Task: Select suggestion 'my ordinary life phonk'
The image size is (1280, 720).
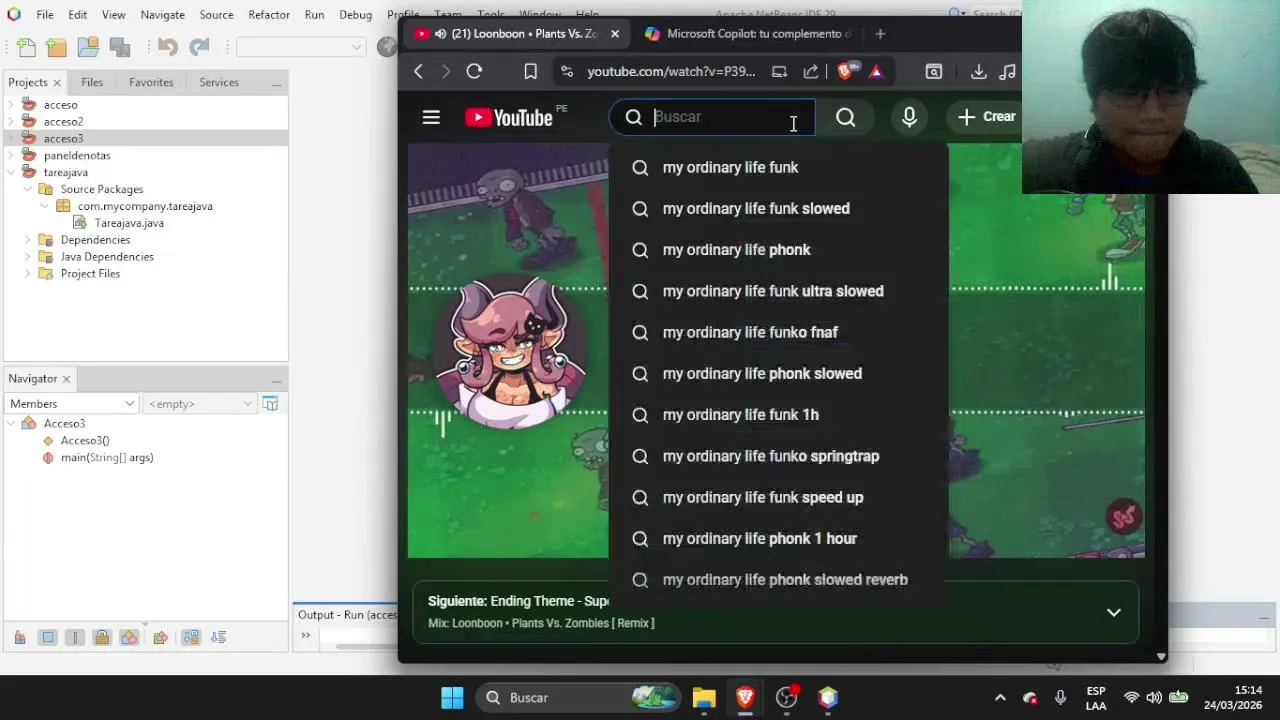Action: (x=778, y=250)
